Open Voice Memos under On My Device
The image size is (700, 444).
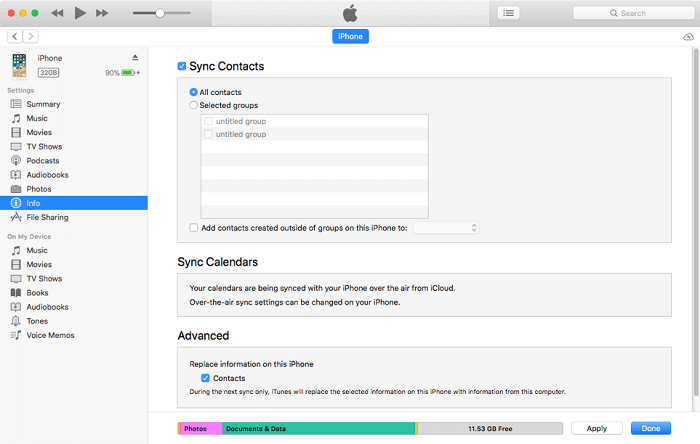point(50,335)
